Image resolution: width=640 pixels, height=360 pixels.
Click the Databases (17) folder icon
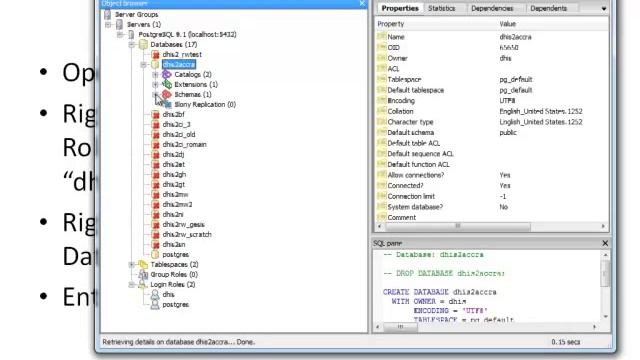[143, 44]
